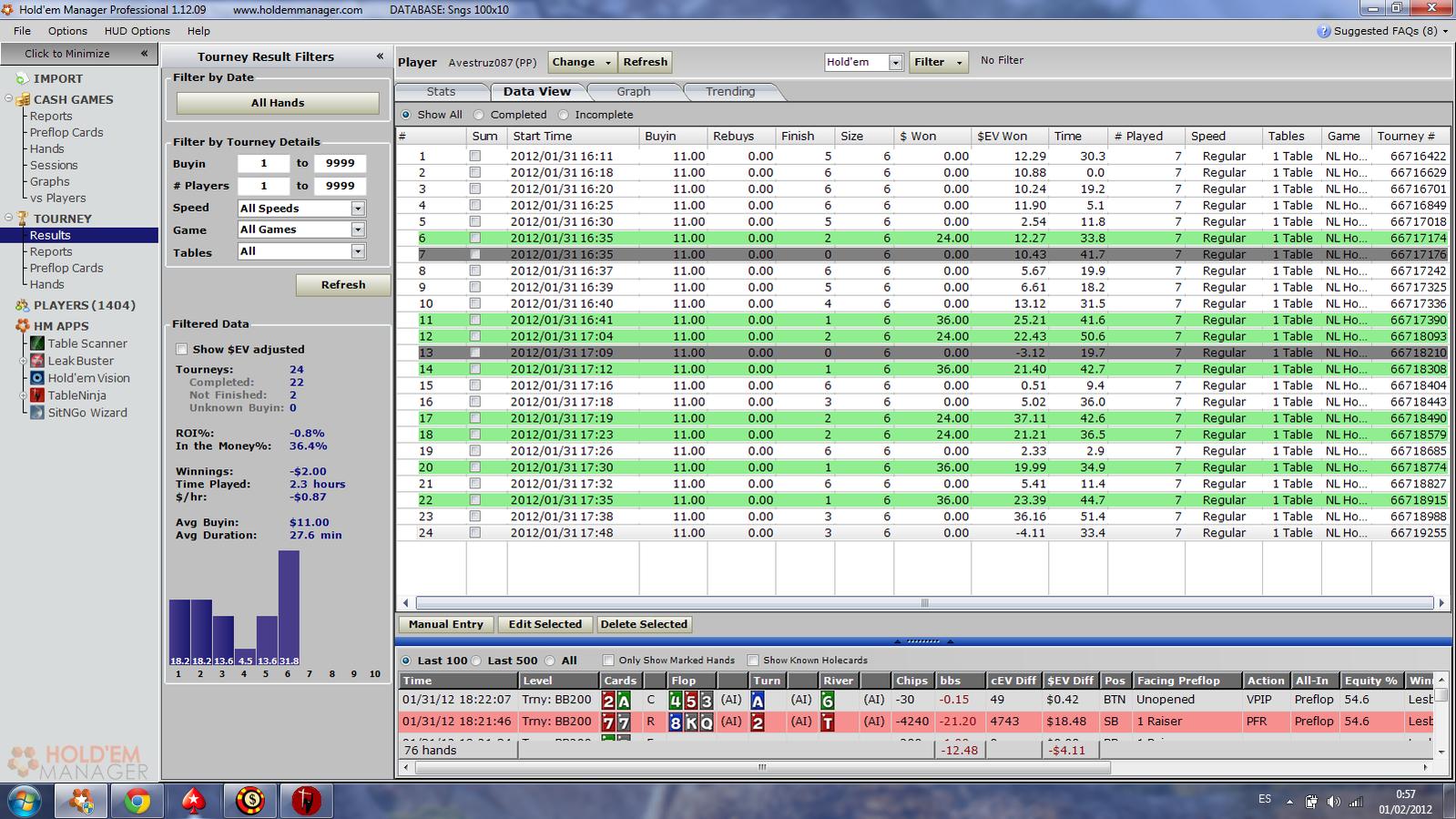Viewport: 1456px width, 819px height.
Task: Switch to the Stats tab
Action: [x=441, y=91]
